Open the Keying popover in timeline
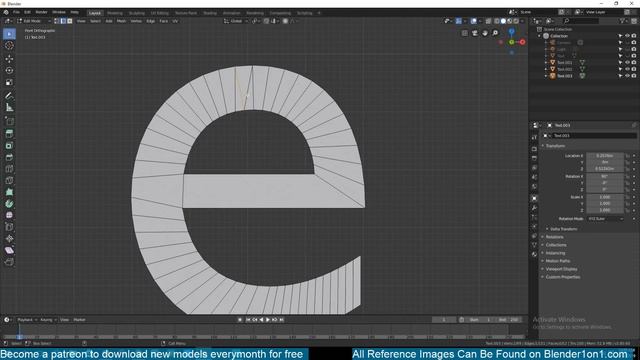Image resolution: width=640 pixels, height=360 pixels. tap(48, 320)
